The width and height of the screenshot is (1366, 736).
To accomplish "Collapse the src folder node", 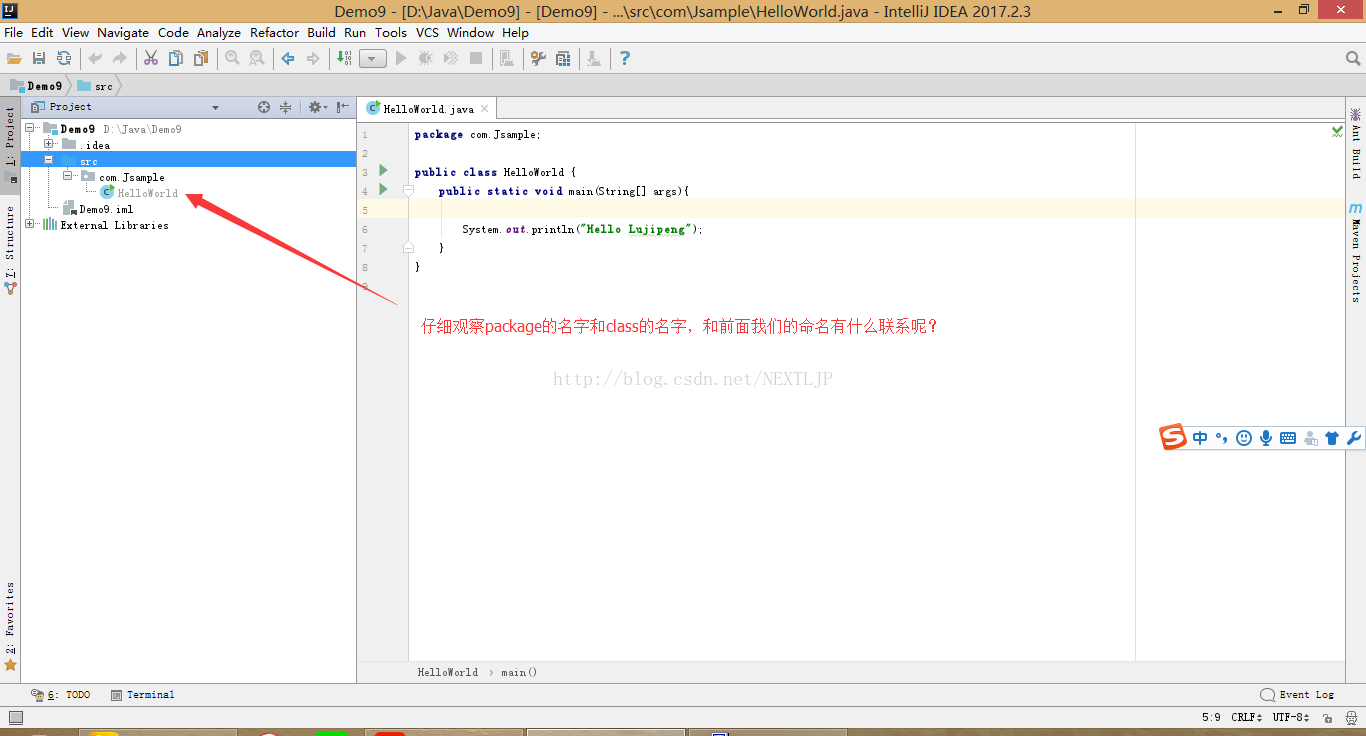I will pos(48,160).
